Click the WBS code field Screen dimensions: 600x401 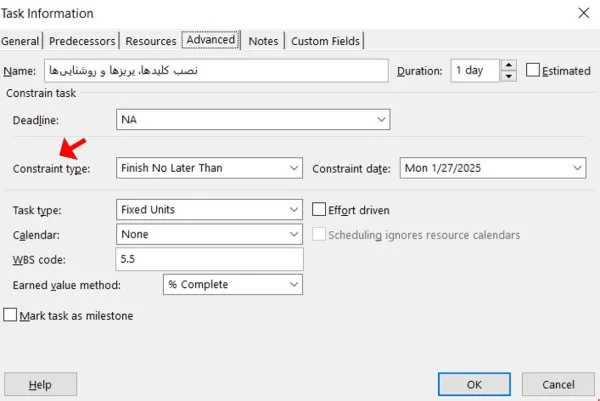(209, 259)
